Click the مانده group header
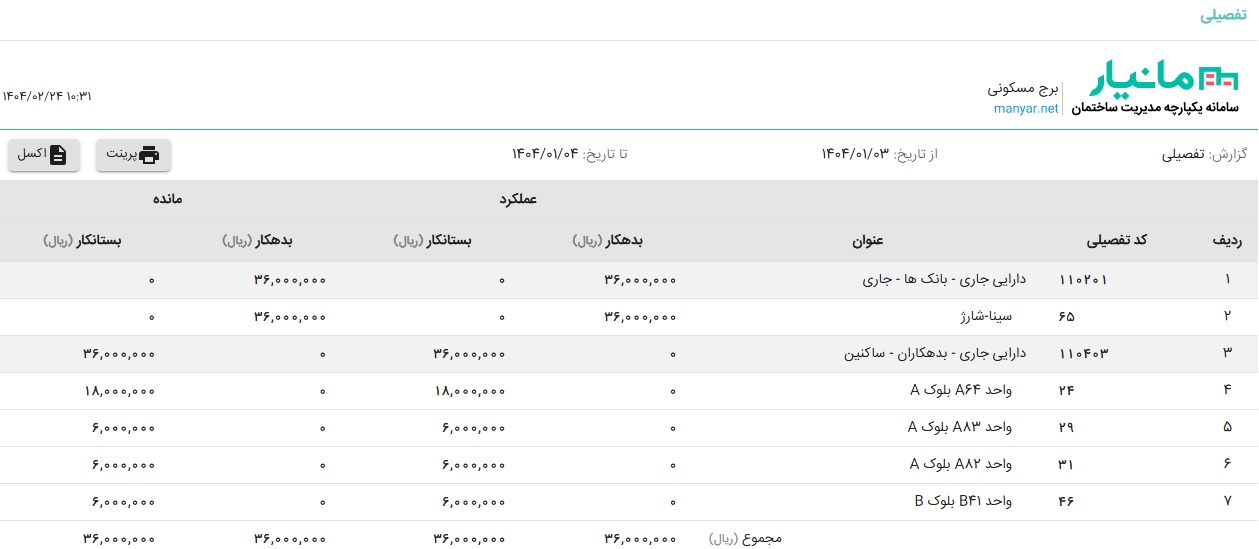1259x549 pixels. [x=167, y=199]
